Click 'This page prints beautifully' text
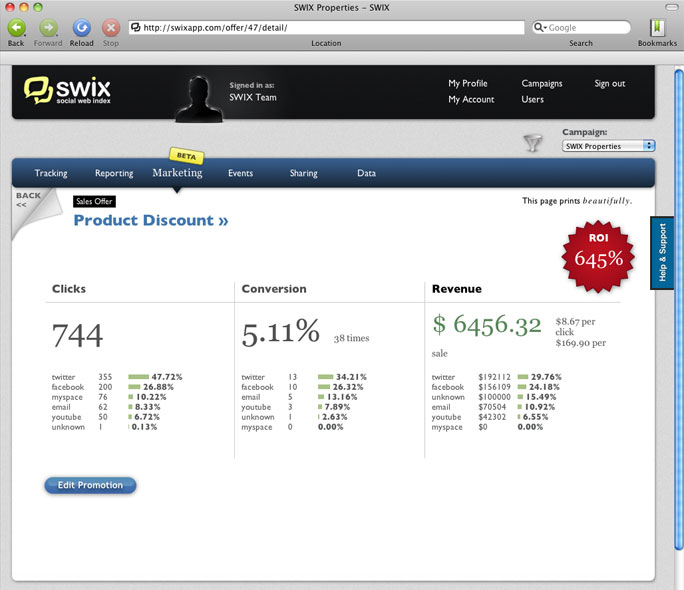This screenshot has height=590, width=684. pyautogui.click(x=577, y=201)
